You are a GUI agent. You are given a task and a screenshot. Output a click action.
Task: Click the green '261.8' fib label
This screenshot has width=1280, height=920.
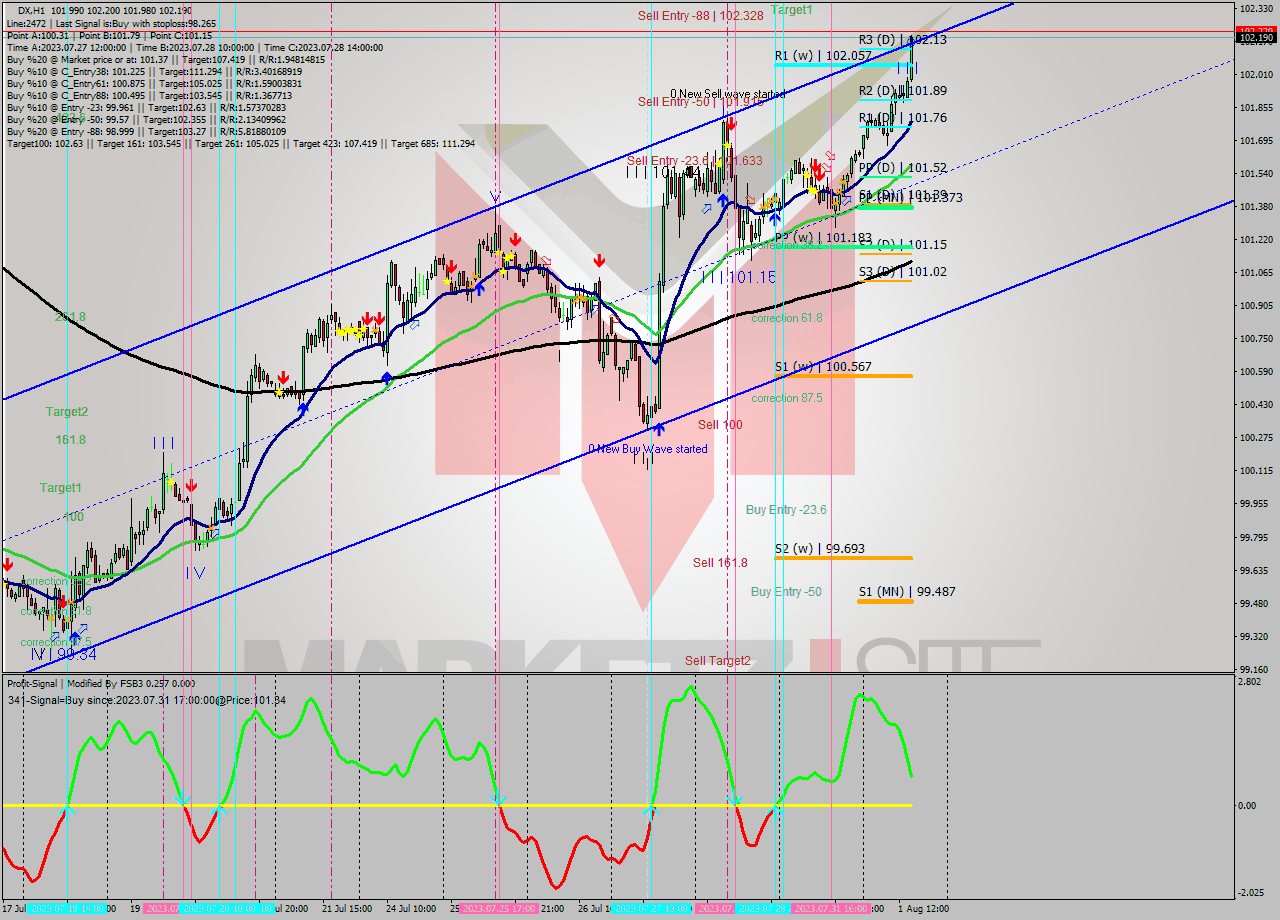pos(70,316)
